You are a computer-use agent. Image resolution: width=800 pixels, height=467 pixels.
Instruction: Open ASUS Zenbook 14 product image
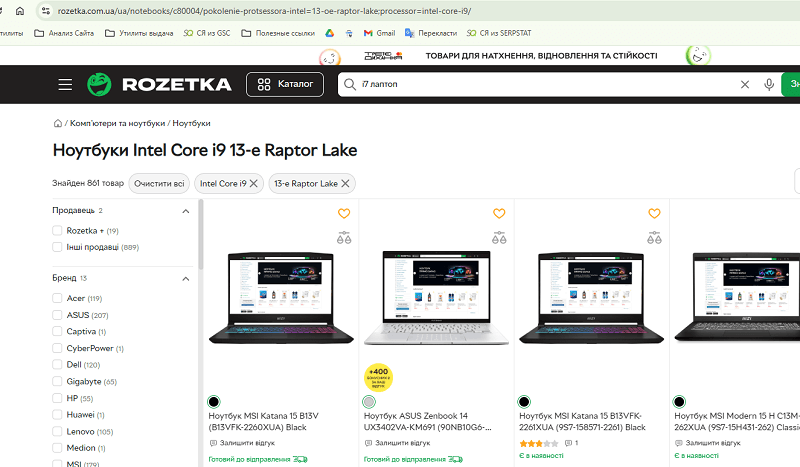[436, 298]
